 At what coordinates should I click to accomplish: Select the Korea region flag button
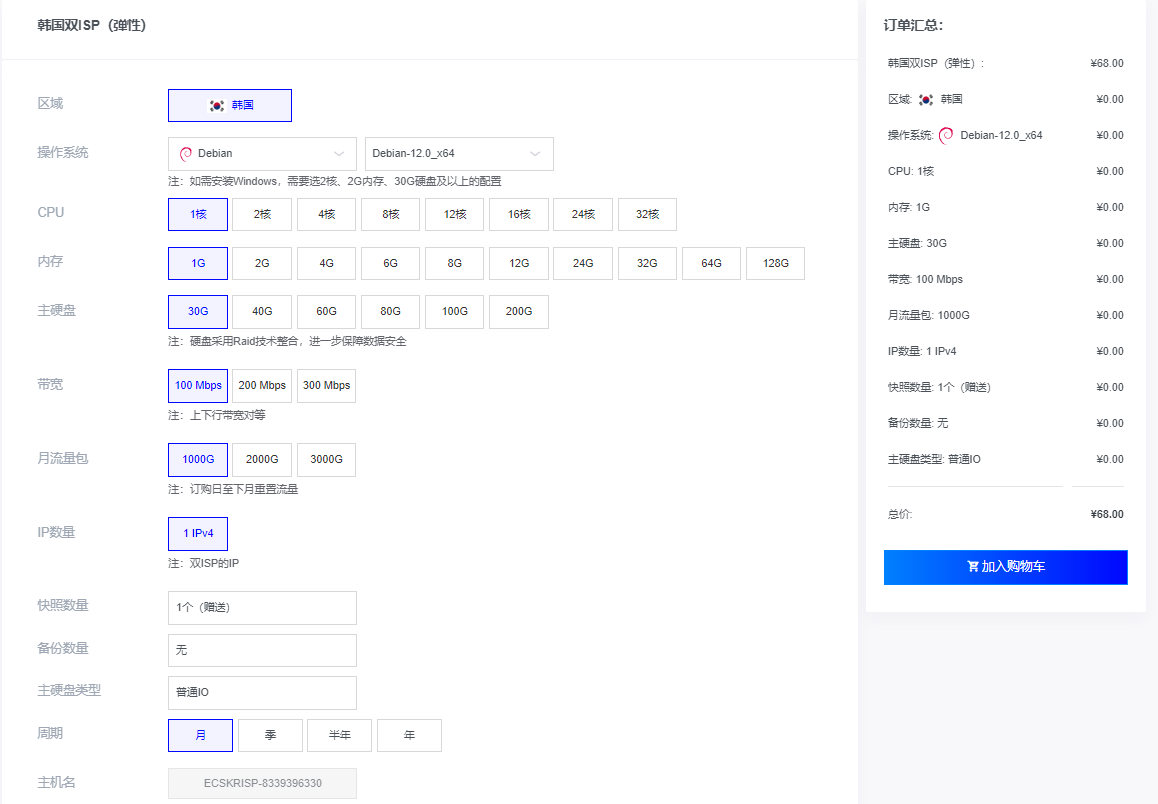point(229,105)
